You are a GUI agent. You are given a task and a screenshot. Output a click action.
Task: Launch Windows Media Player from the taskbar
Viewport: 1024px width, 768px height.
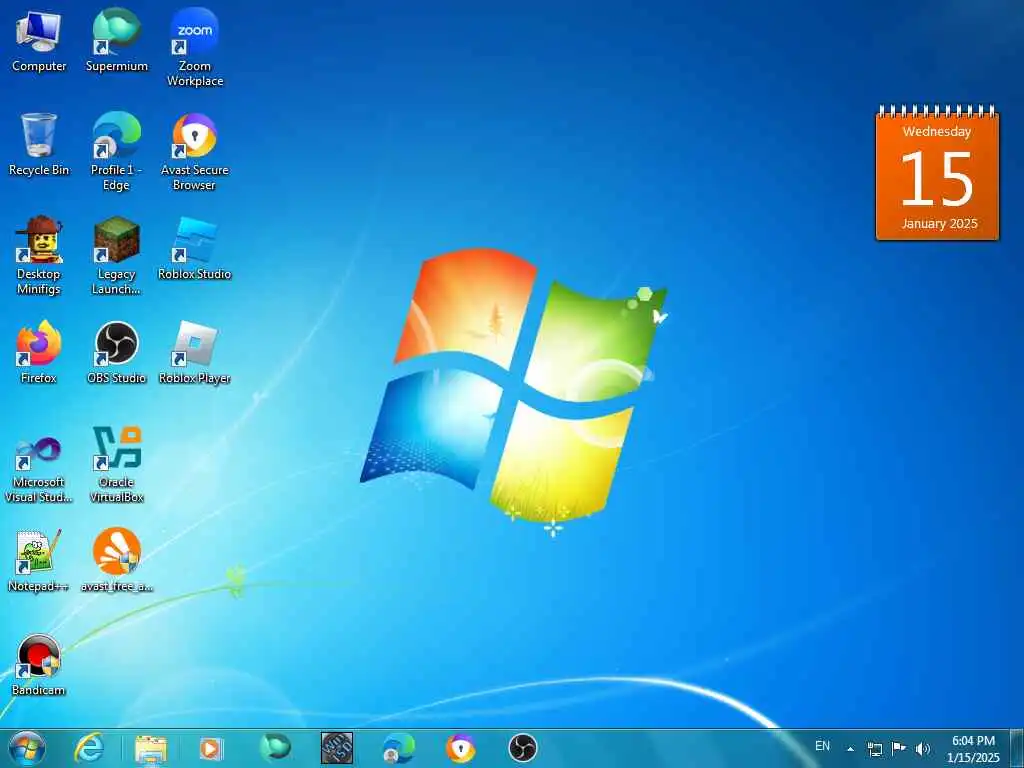tap(211, 748)
